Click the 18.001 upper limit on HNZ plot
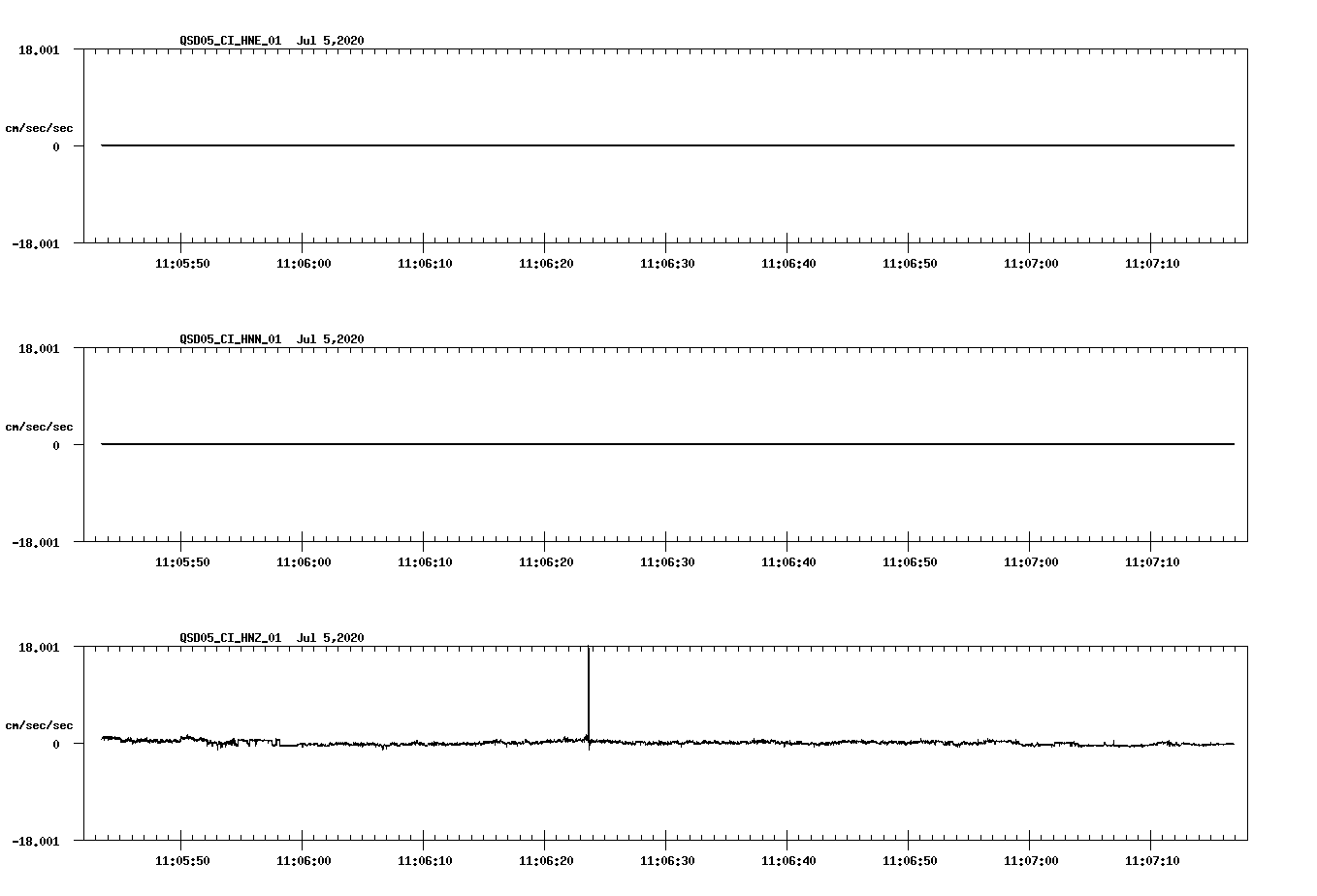This screenshot has width=1317, height=896. (39, 647)
